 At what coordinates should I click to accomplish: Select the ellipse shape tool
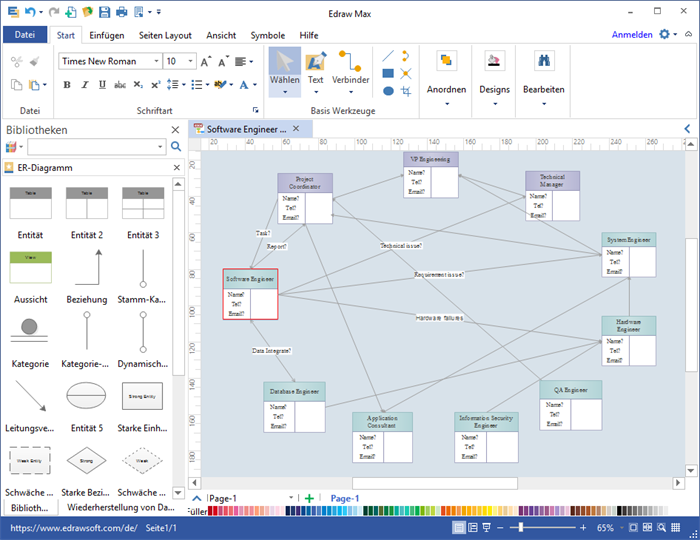pyautogui.click(x=388, y=91)
